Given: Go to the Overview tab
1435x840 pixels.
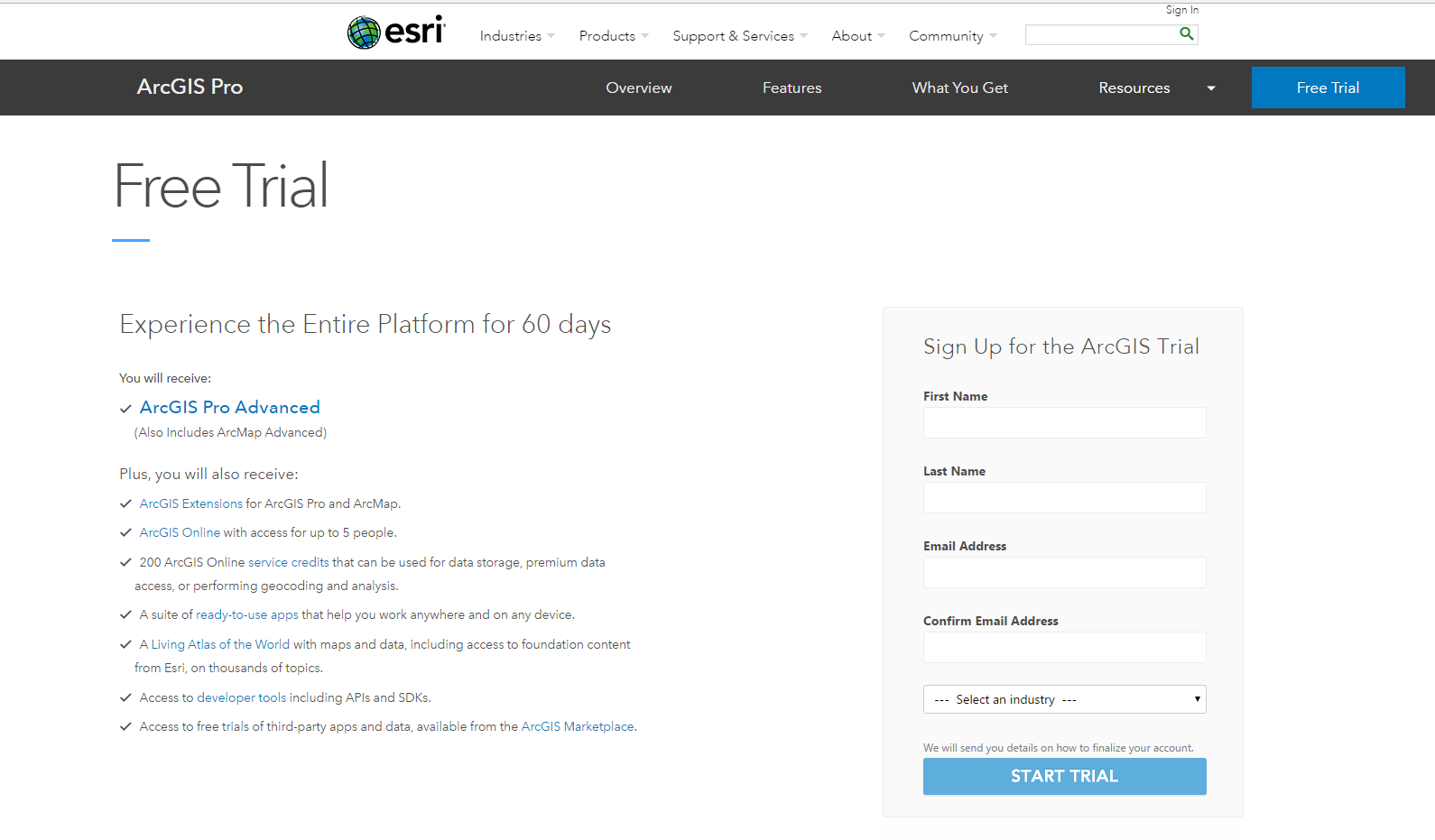Looking at the screenshot, I should 639,88.
